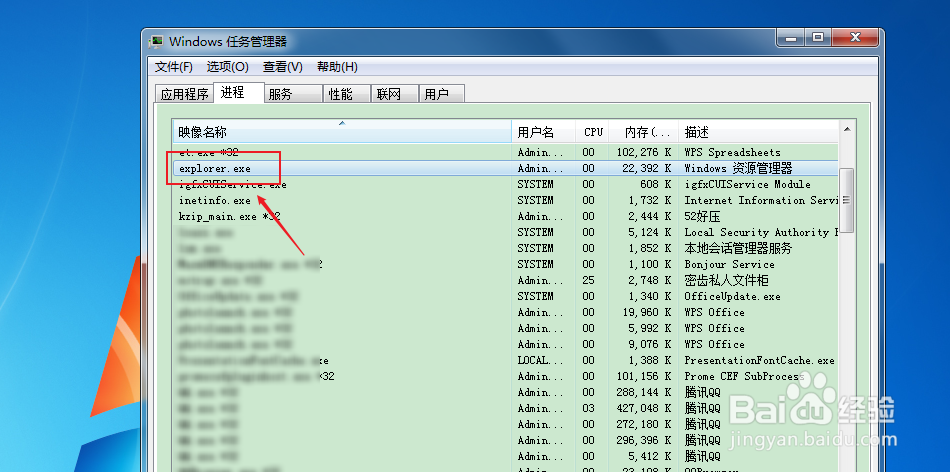Sort by 用户名 column header
The height and width of the screenshot is (472, 950).
[x=544, y=131]
